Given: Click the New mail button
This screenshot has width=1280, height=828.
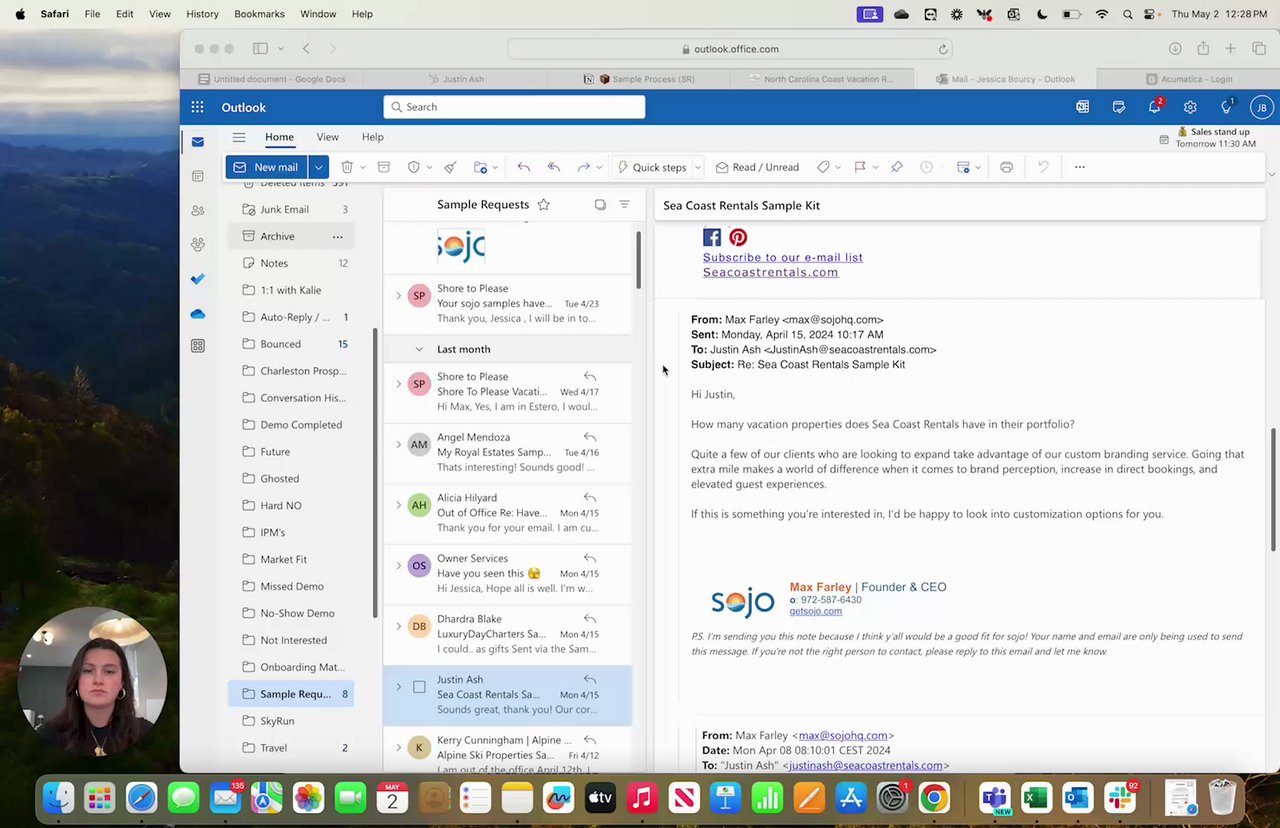Looking at the screenshot, I should [266, 167].
